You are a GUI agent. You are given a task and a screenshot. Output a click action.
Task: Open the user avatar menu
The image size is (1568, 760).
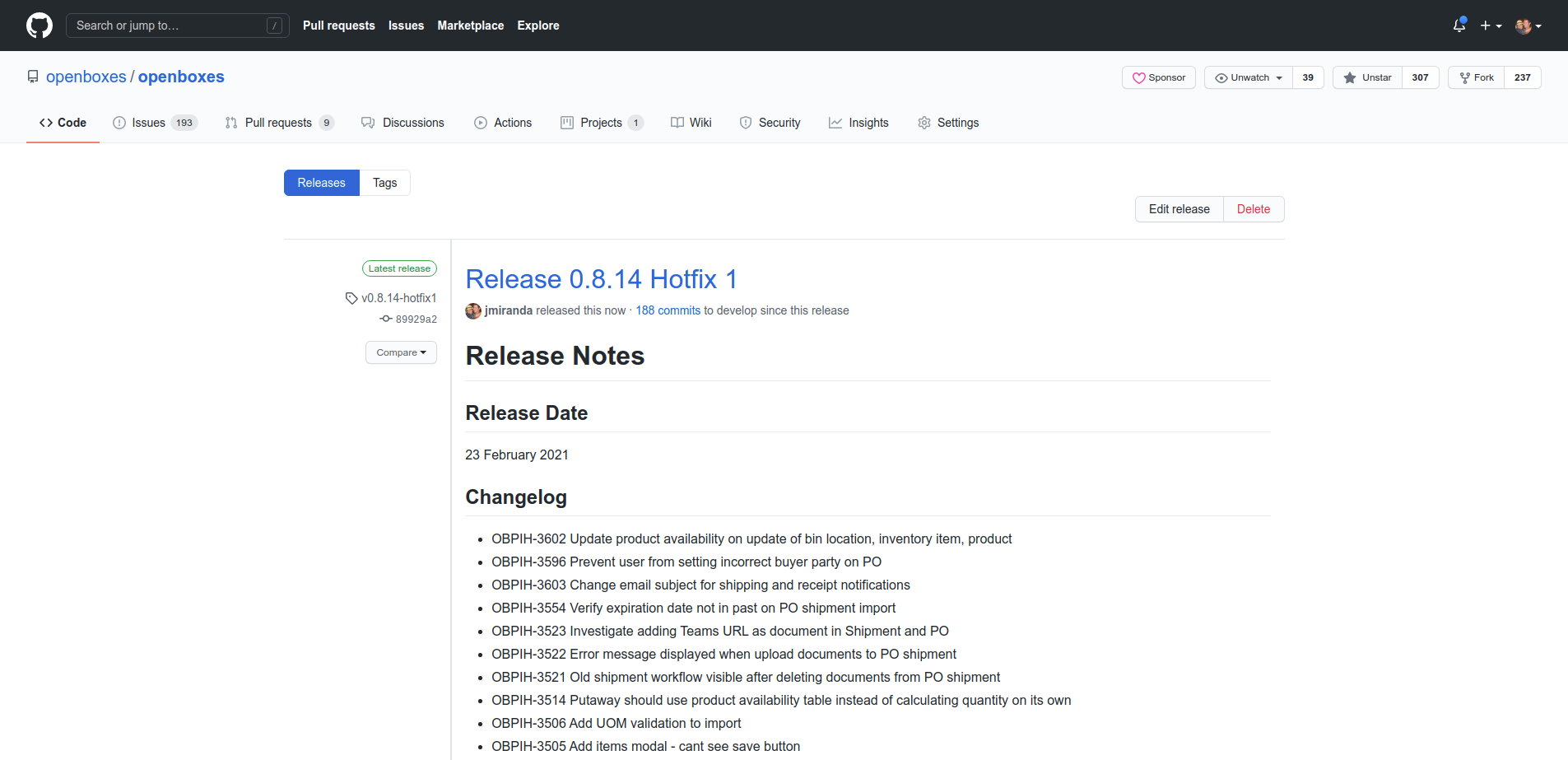(x=1528, y=26)
